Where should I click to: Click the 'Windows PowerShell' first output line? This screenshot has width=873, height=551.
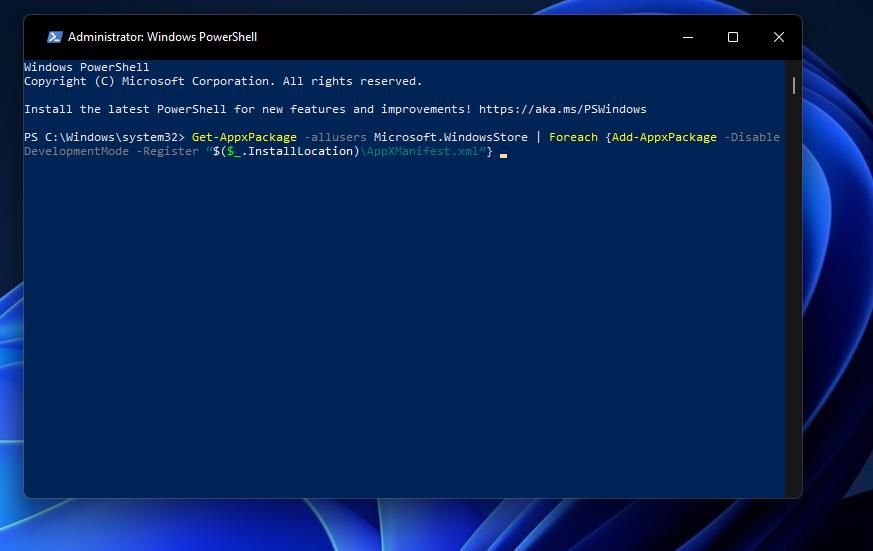(x=86, y=67)
